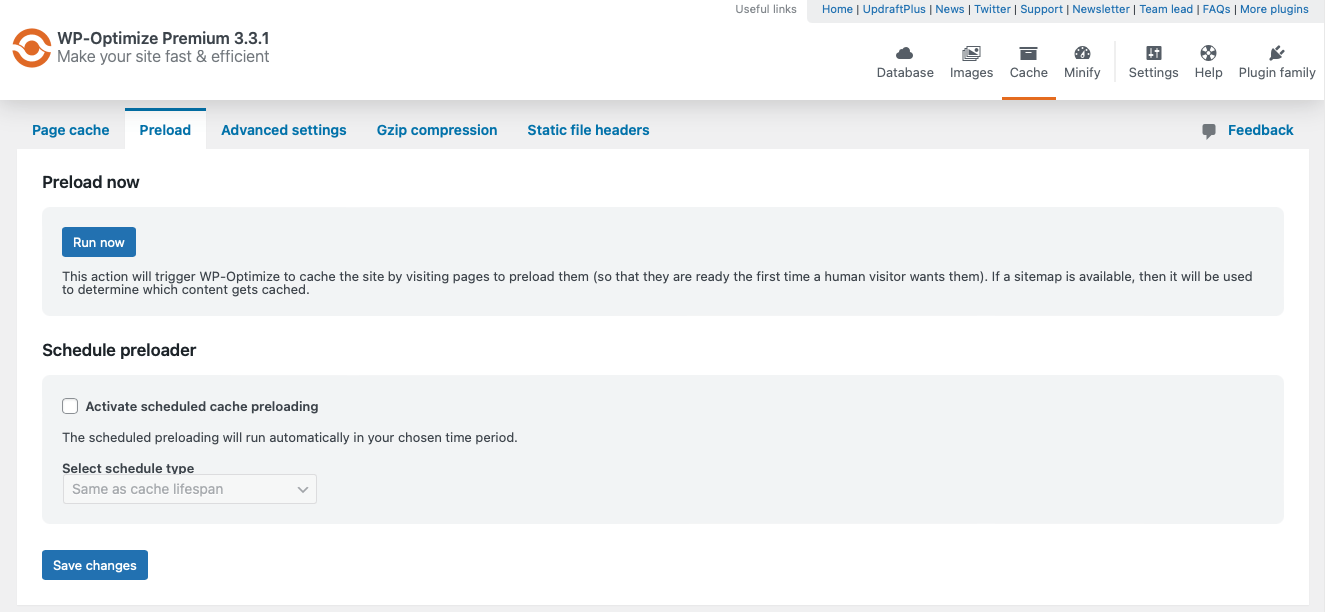Click the Feedback speech bubble icon
This screenshot has width=1325, height=612.
coord(1209,131)
